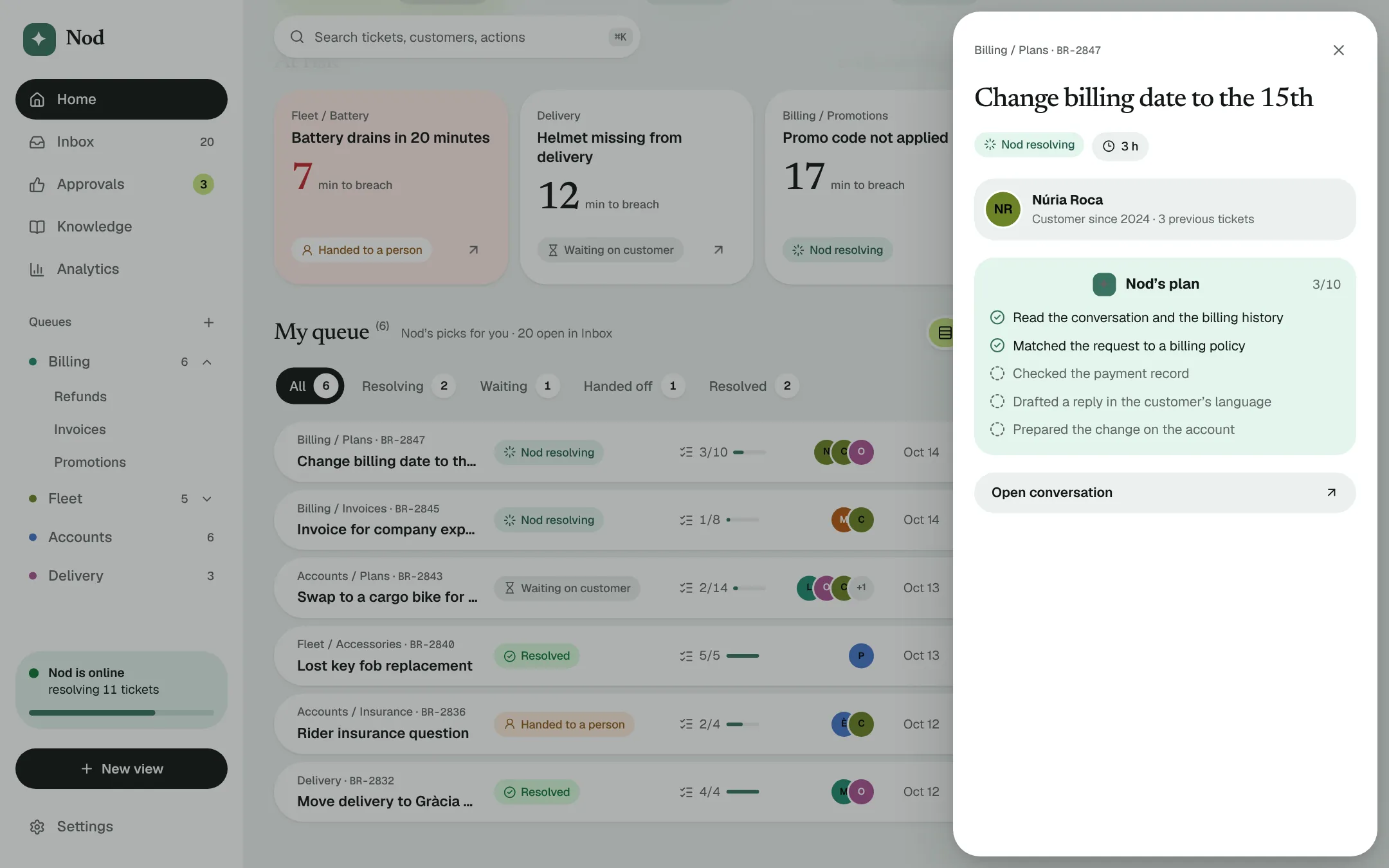Click Open conversation button

[x=1165, y=493]
